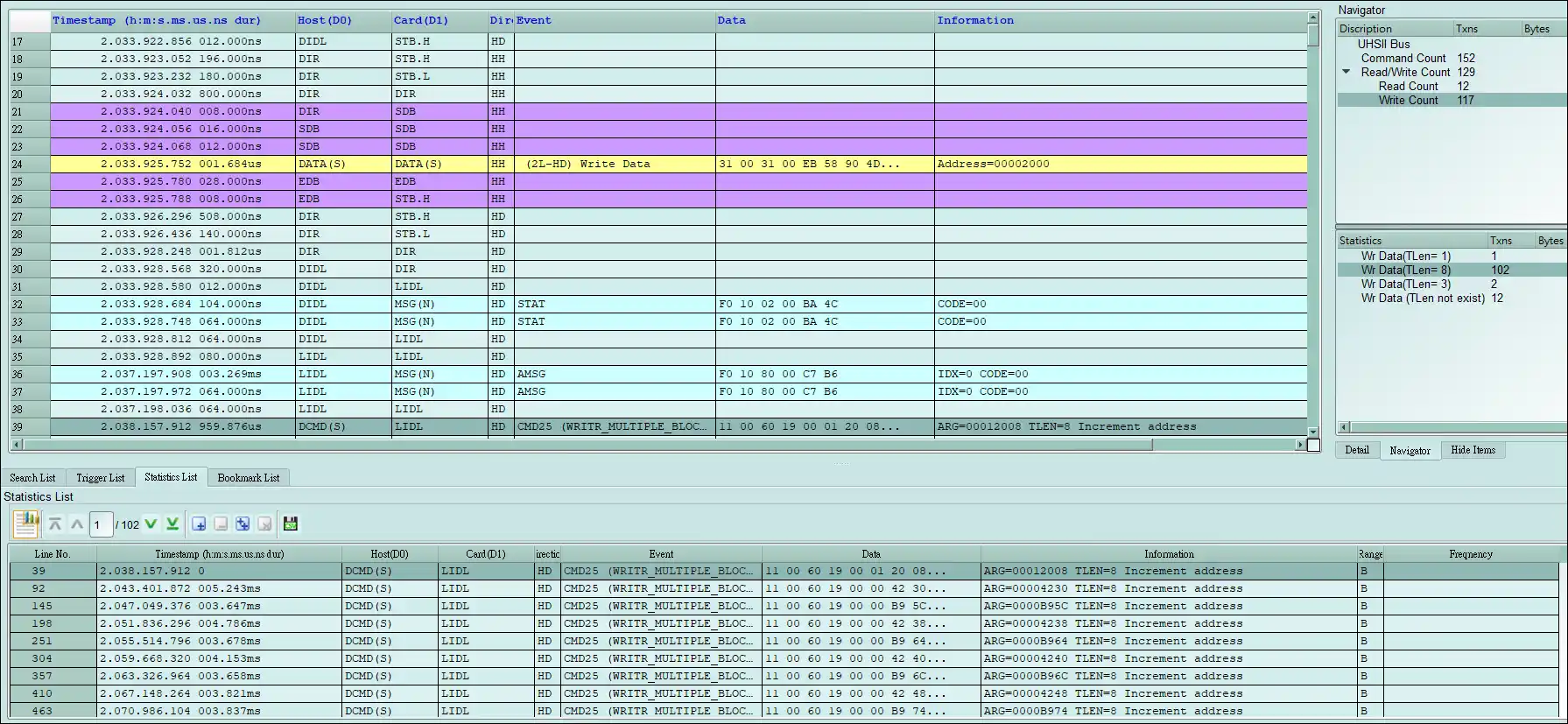Open the Detail tab

1357,450
